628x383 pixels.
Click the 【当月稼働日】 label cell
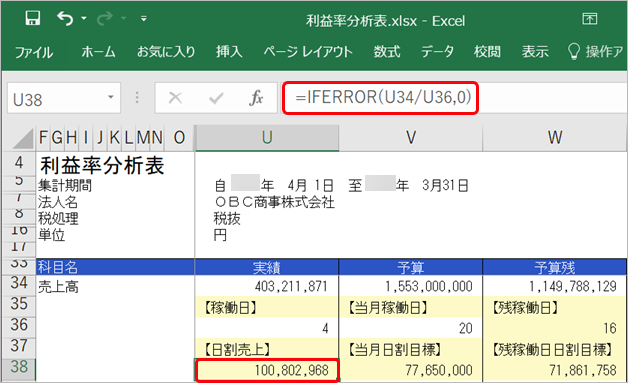(411, 307)
